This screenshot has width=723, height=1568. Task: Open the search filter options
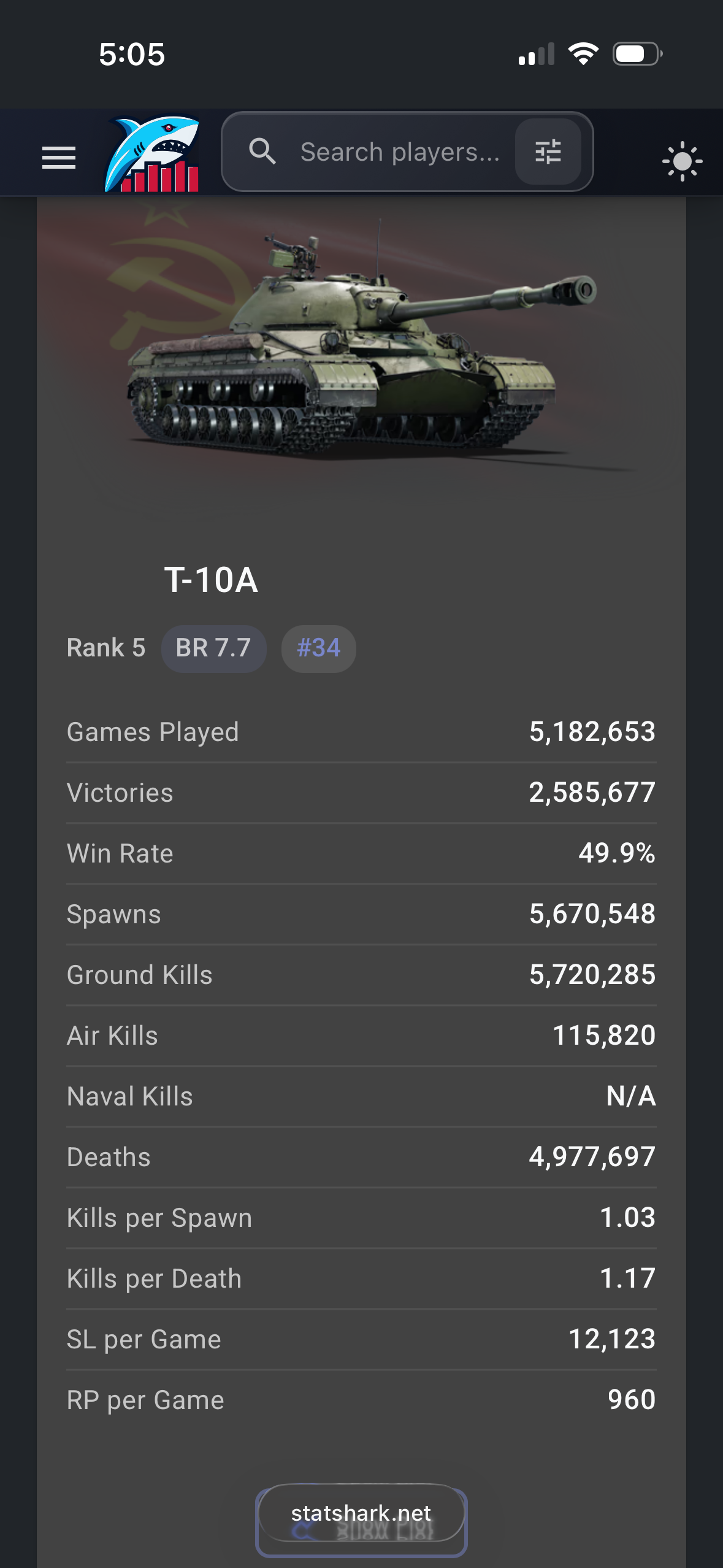tap(548, 152)
